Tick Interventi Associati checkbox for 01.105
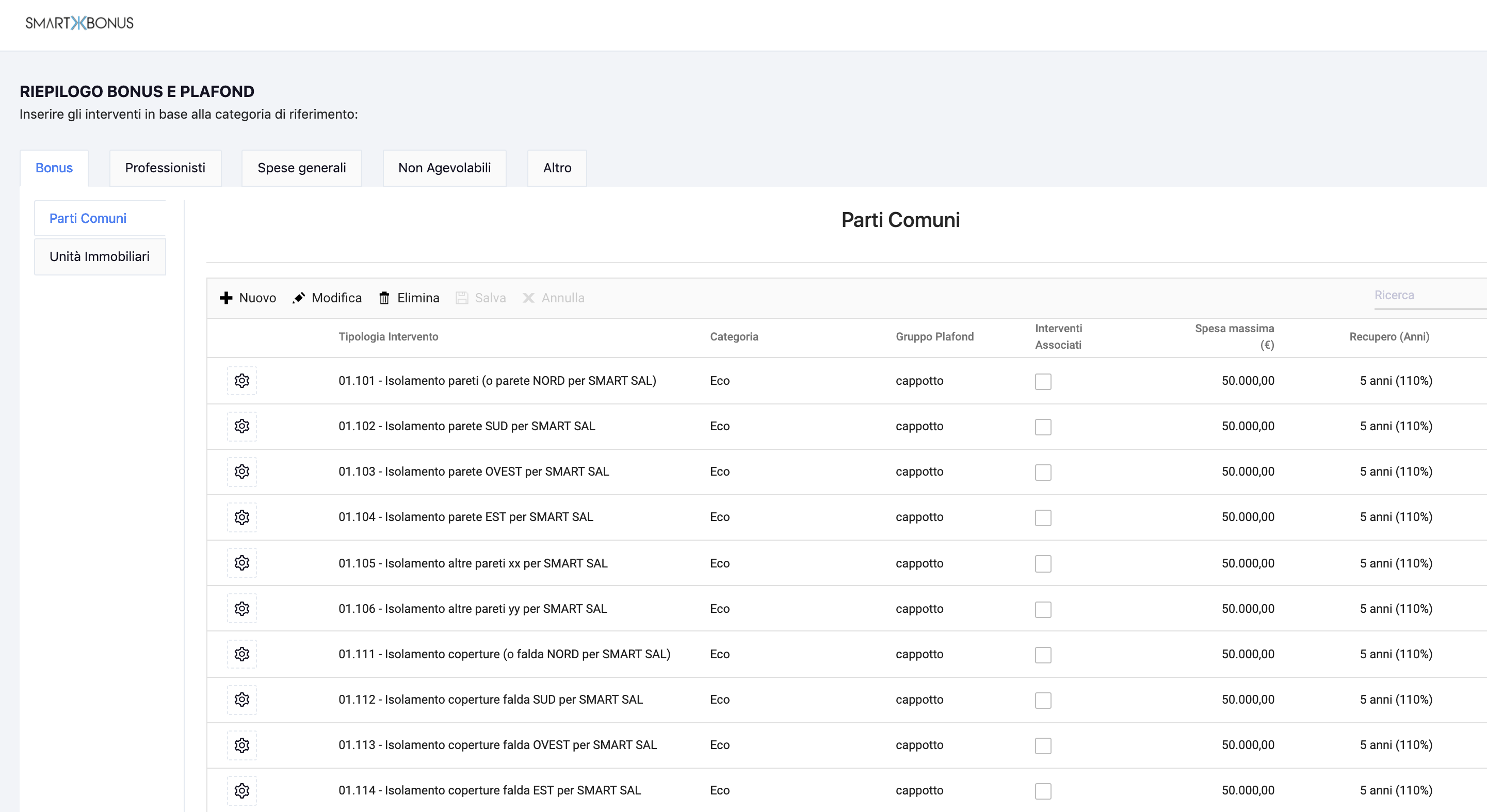Image resolution: width=1487 pixels, height=812 pixels. point(1043,564)
